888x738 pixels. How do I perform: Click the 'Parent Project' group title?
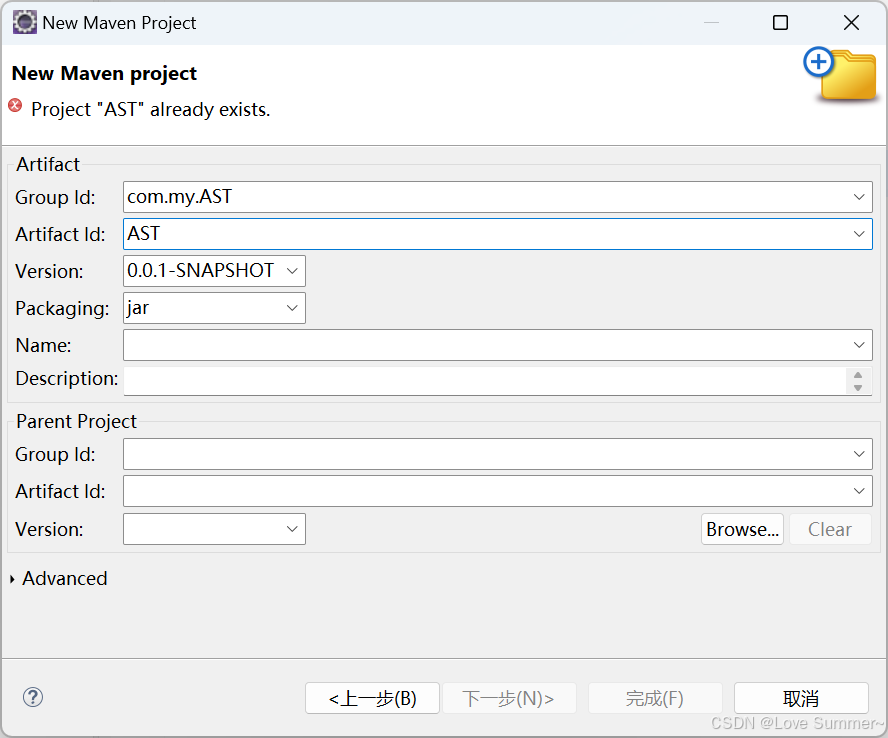pyautogui.click(x=76, y=421)
